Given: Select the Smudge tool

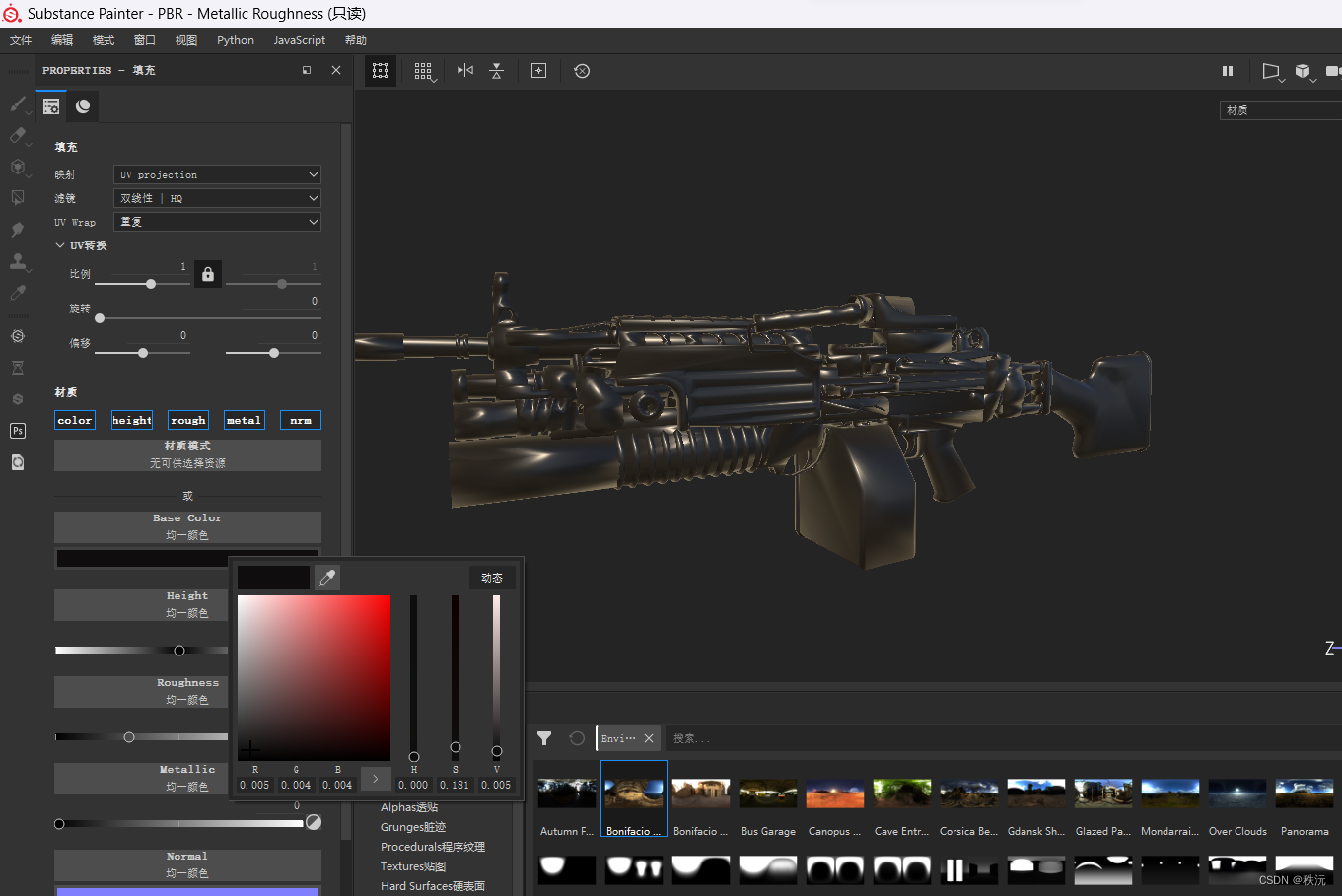Looking at the screenshot, I should click(18, 230).
